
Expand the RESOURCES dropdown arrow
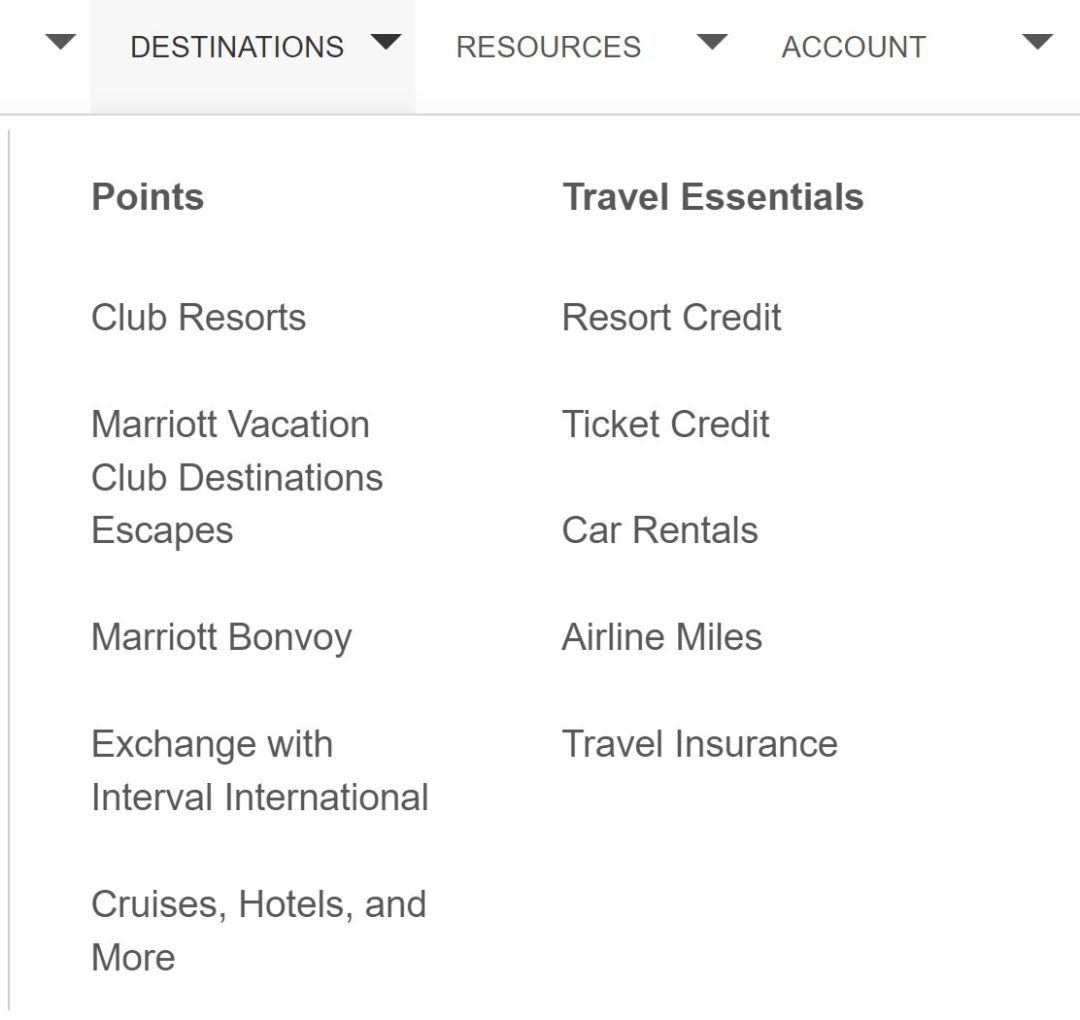pos(713,44)
